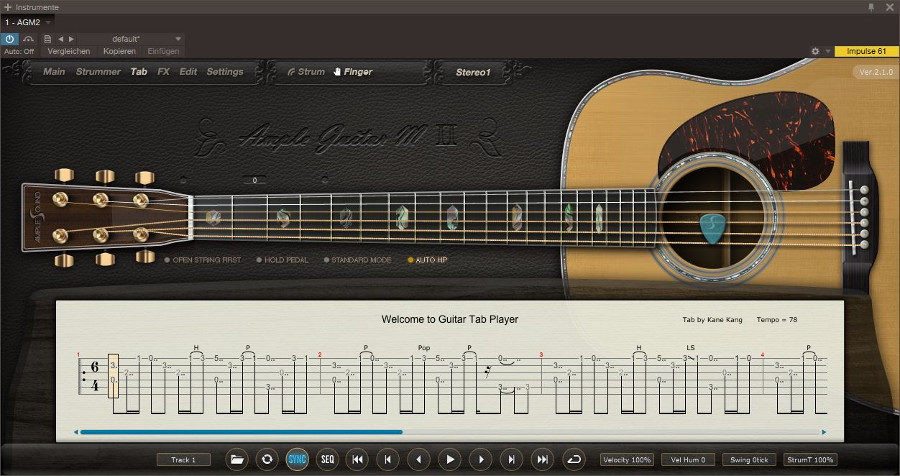This screenshot has height=476, width=900.
Task: Load the previous preset
Action: coord(60,39)
